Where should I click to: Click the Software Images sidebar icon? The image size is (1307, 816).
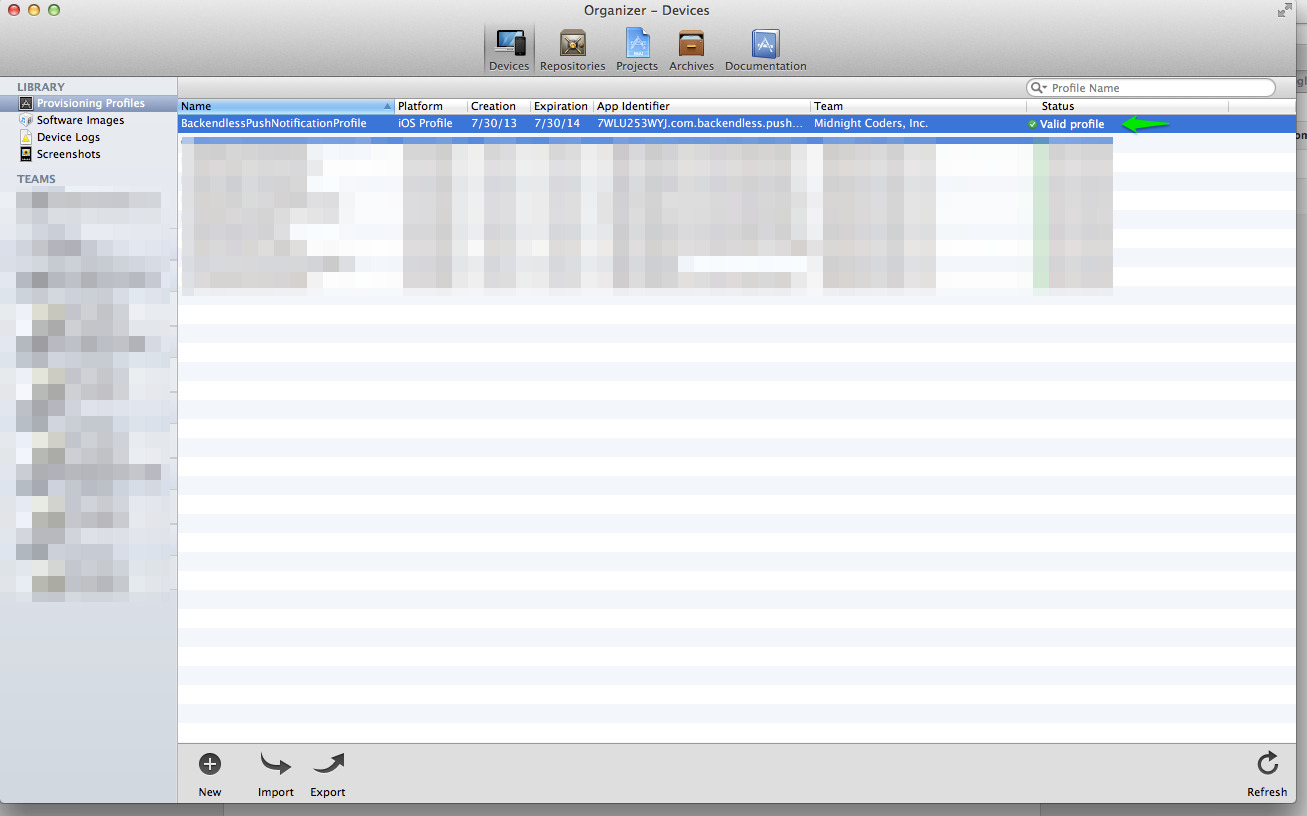[x=26, y=120]
